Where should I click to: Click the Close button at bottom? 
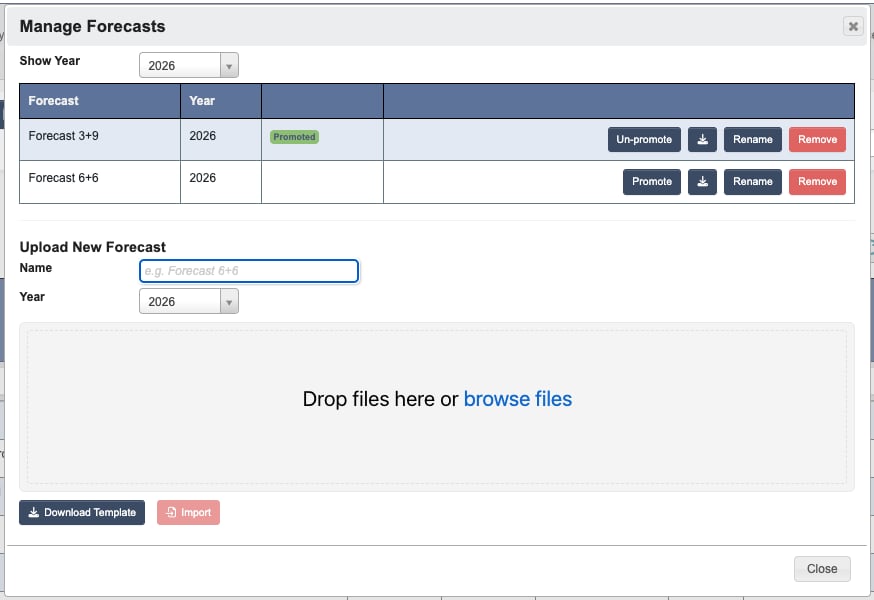[822, 569]
